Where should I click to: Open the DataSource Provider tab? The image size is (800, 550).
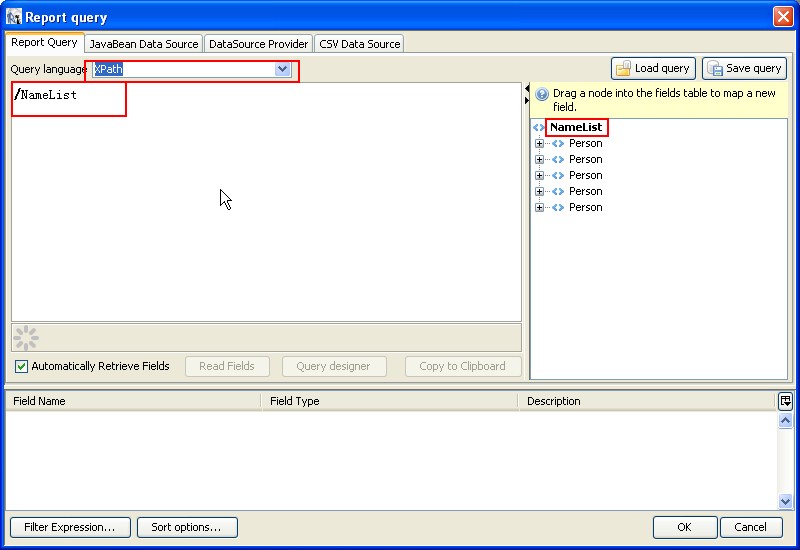click(x=258, y=44)
